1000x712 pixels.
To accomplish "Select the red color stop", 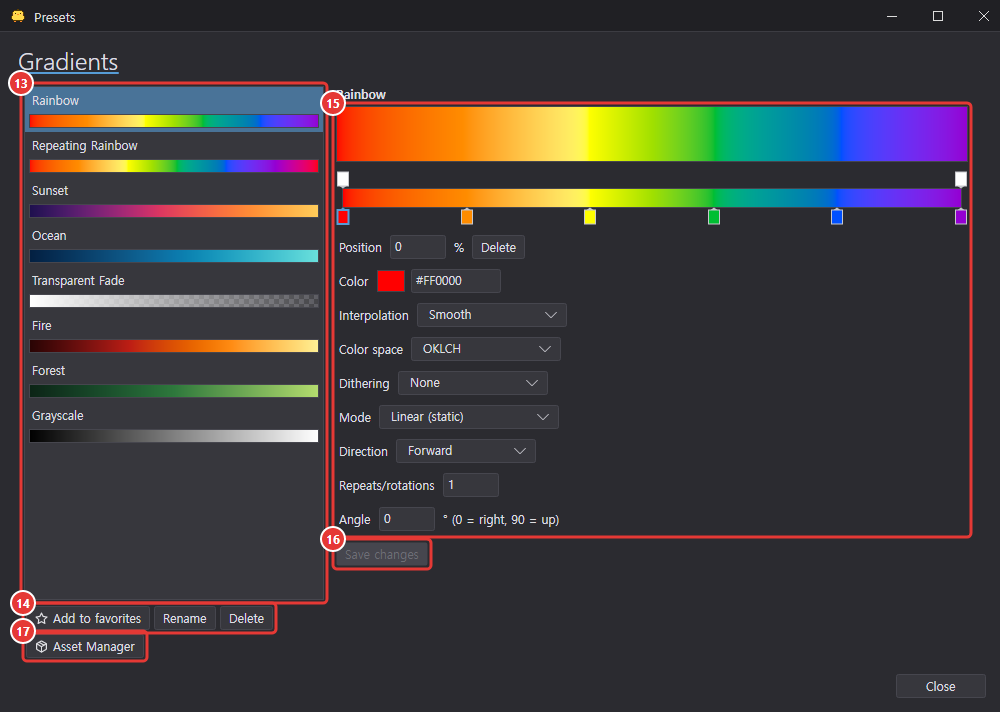I will pos(343,217).
